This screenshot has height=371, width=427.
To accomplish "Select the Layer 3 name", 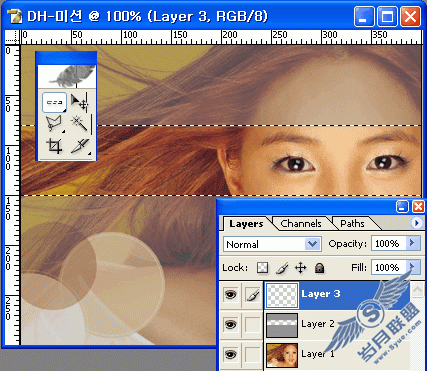I will point(321,294).
